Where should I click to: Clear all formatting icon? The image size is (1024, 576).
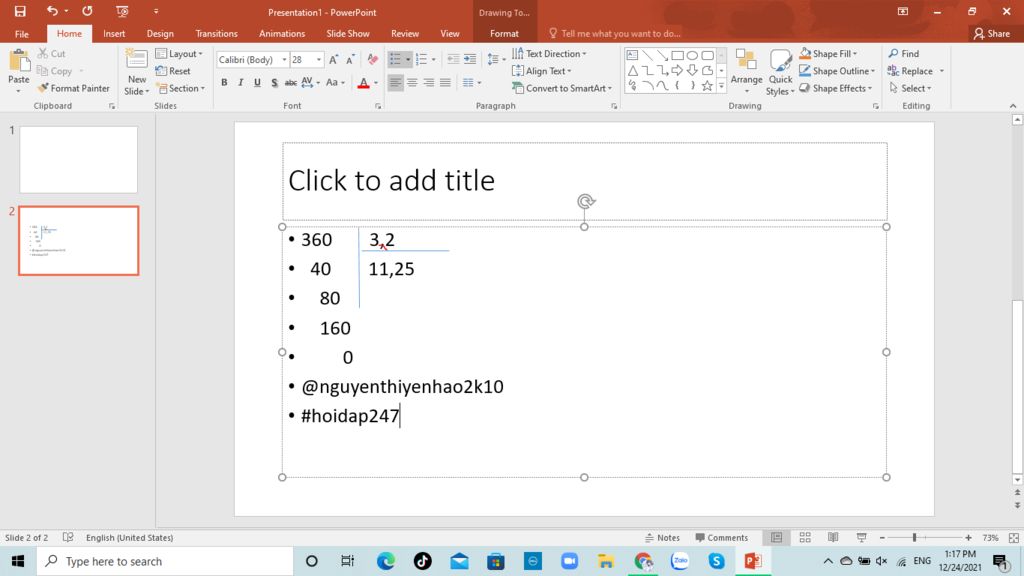point(373,59)
